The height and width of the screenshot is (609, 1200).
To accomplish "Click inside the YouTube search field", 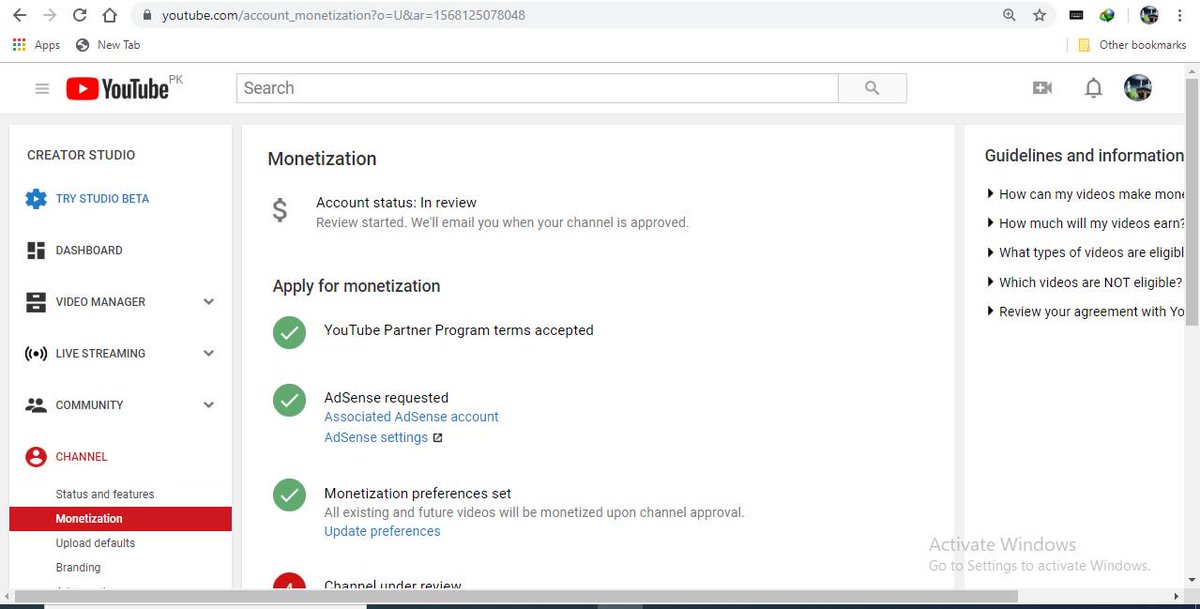I will pyautogui.click(x=537, y=88).
